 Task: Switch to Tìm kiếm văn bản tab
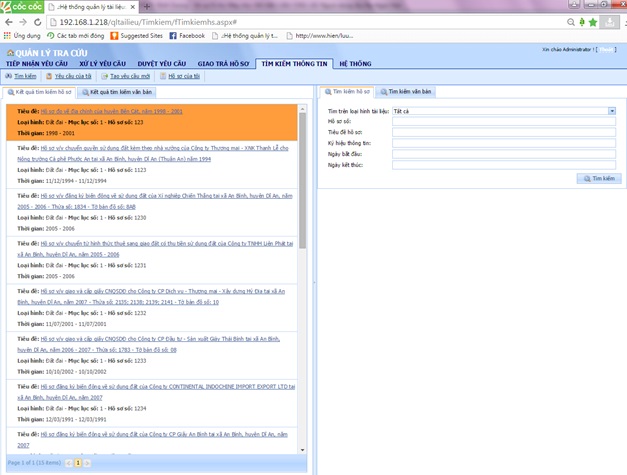click(x=406, y=92)
